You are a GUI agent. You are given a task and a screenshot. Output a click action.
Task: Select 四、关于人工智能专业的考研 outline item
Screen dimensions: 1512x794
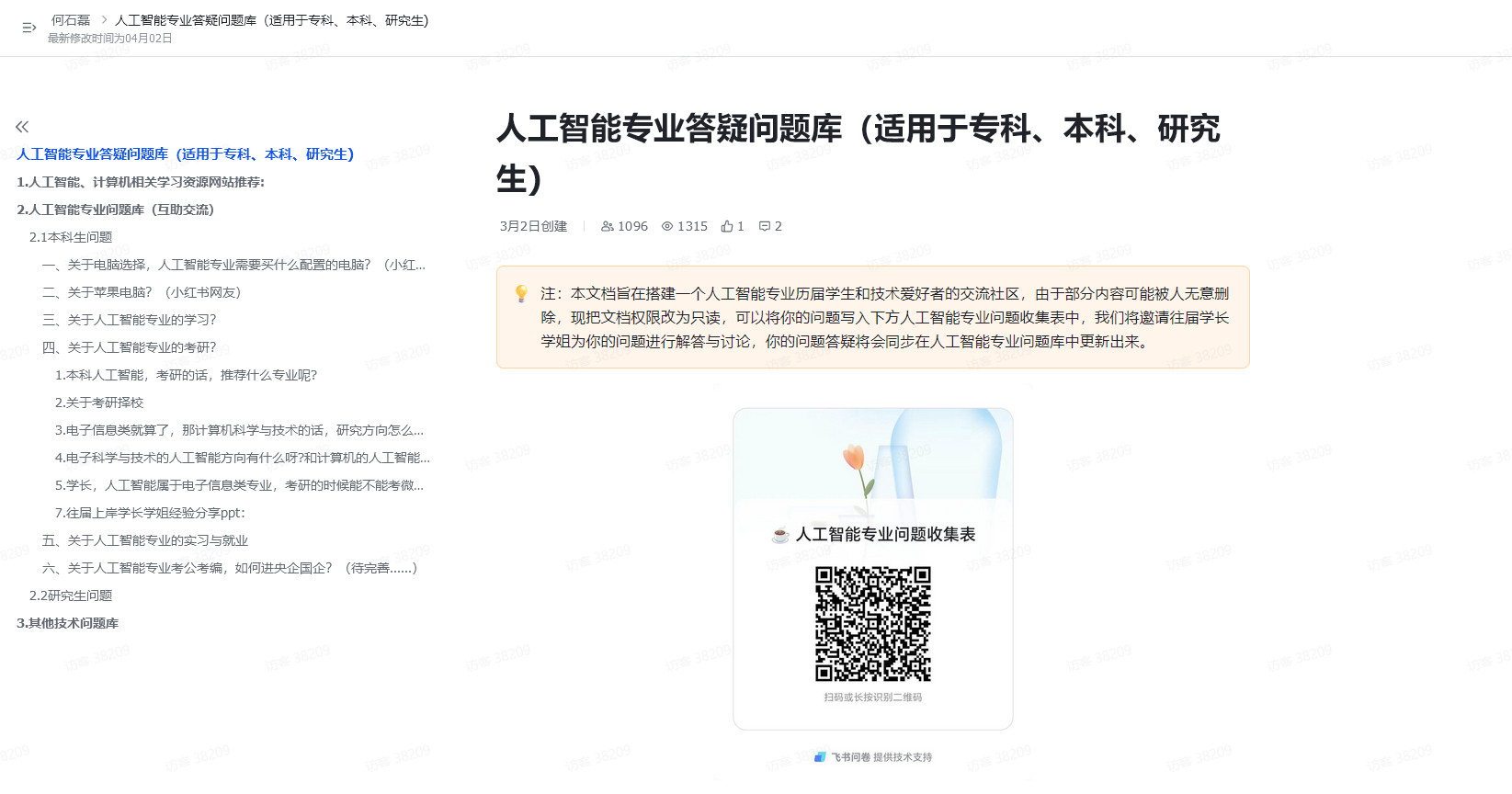coord(129,347)
